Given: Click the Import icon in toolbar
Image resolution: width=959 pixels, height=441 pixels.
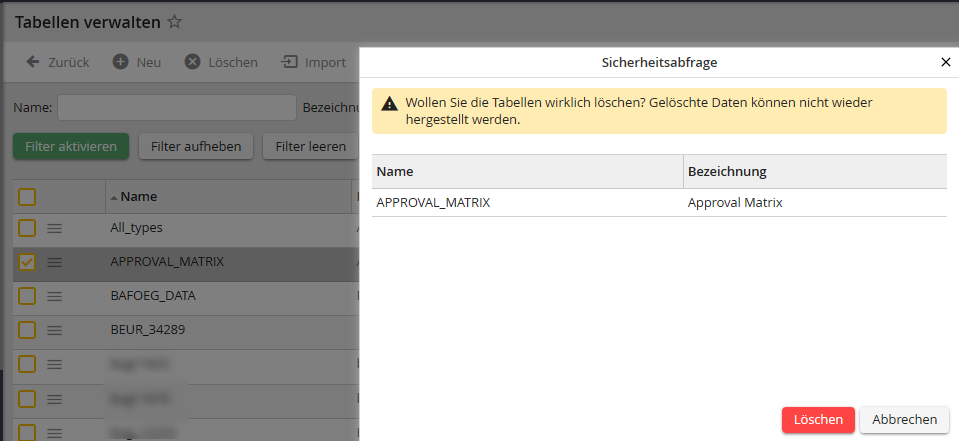Looking at the screenshot, I should tap(290, 62).
